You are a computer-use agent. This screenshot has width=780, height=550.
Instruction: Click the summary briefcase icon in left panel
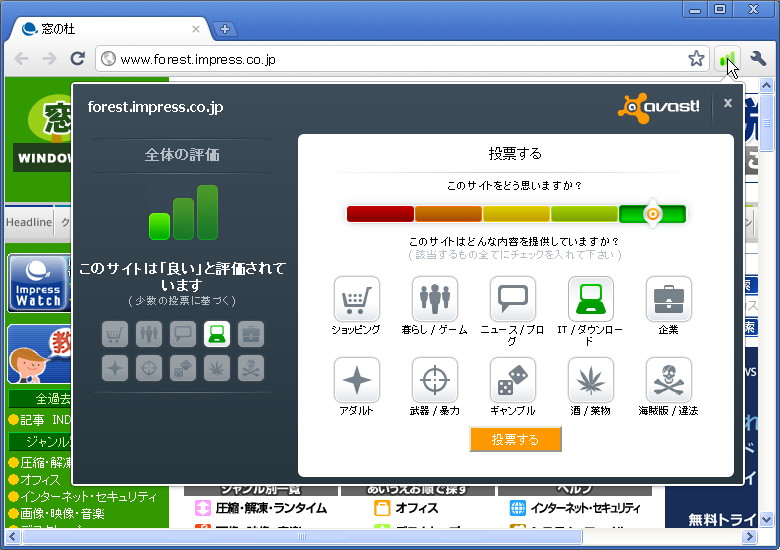pos(251,334)
